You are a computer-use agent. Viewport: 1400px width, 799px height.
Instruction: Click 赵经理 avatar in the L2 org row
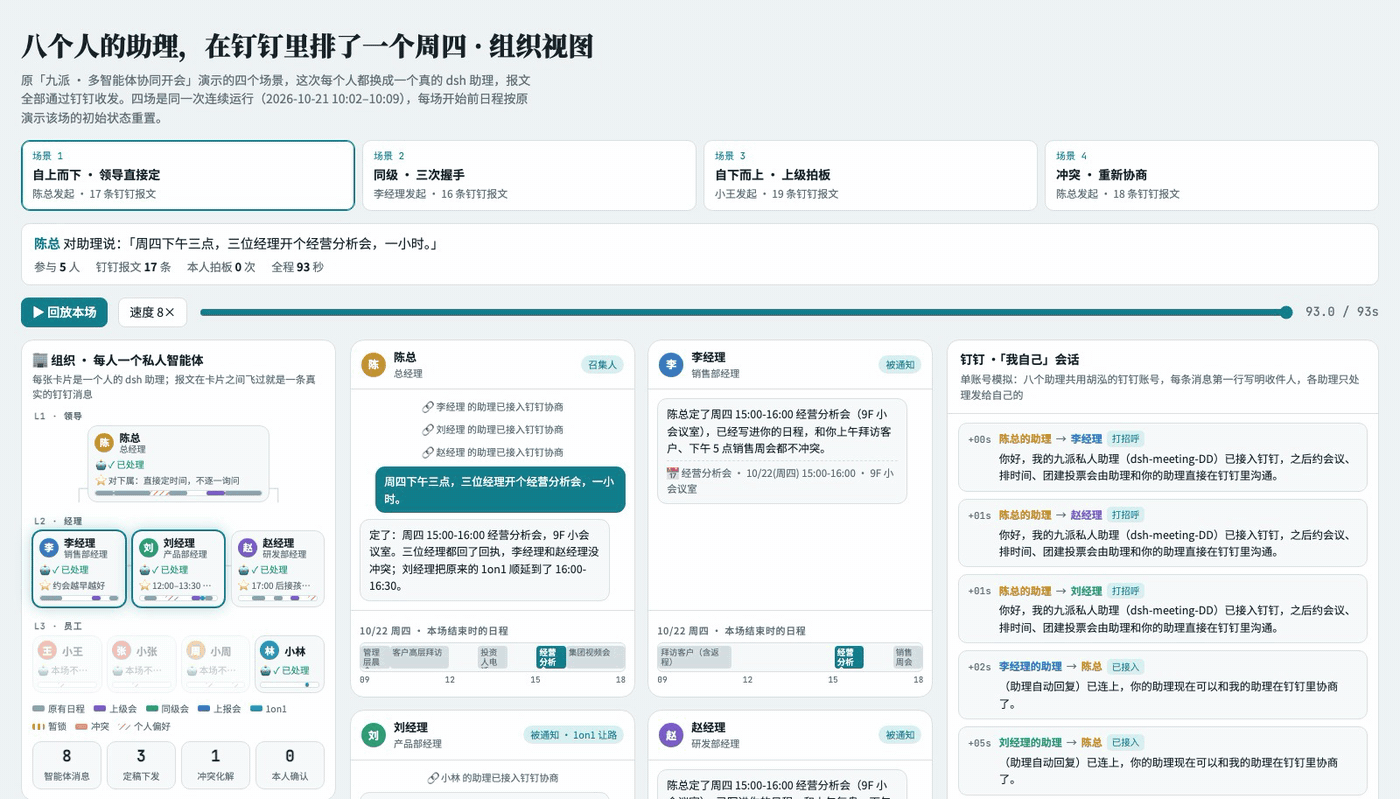(x=247, y=548)
